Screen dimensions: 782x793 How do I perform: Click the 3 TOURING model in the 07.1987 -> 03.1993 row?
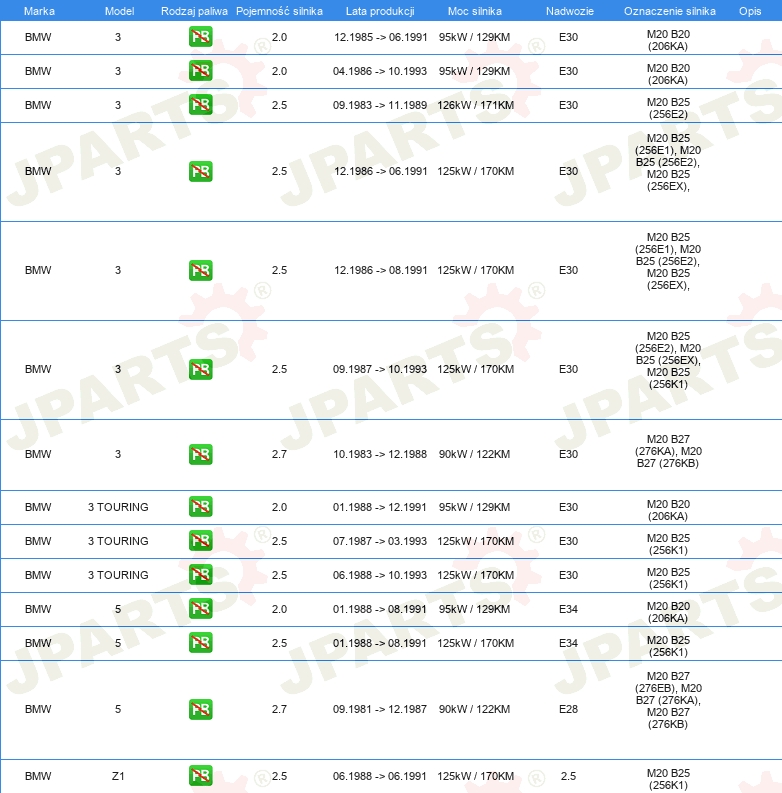tap(118, 541)
